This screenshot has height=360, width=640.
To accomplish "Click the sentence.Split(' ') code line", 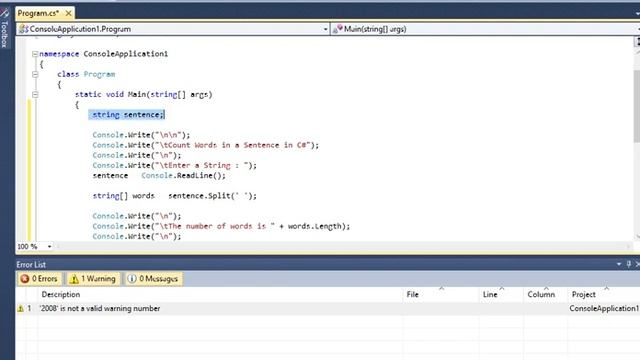I will (x=175, y=196).
